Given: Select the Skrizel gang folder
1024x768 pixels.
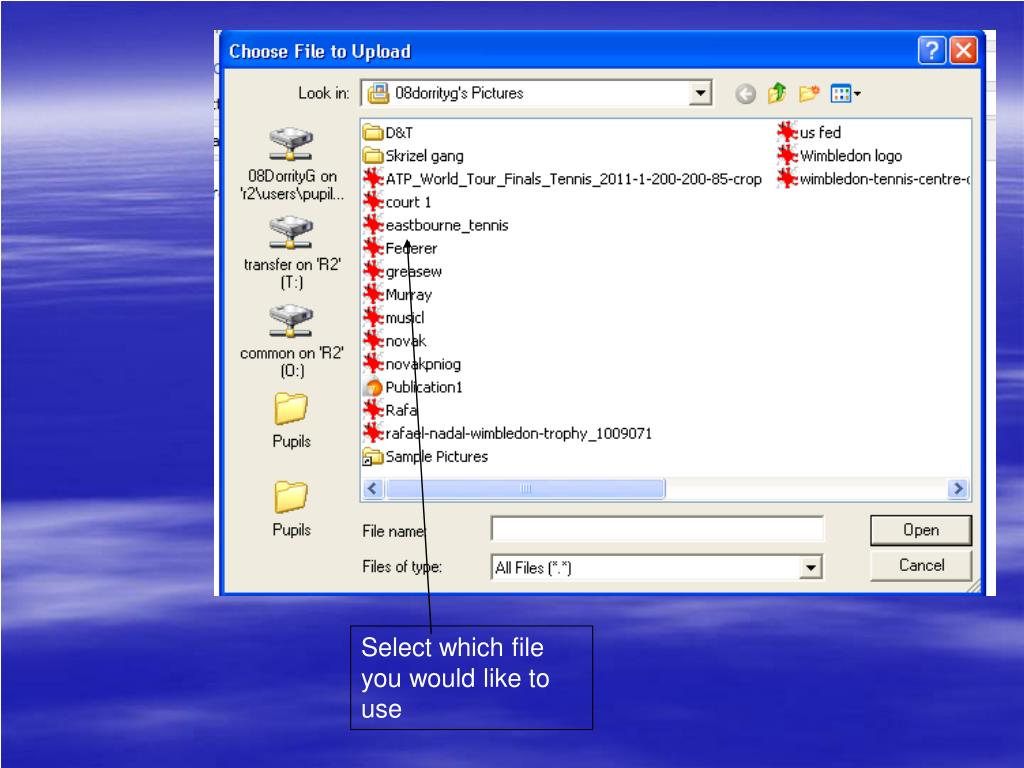Looking at the screenshot, I should click(413, 156).
